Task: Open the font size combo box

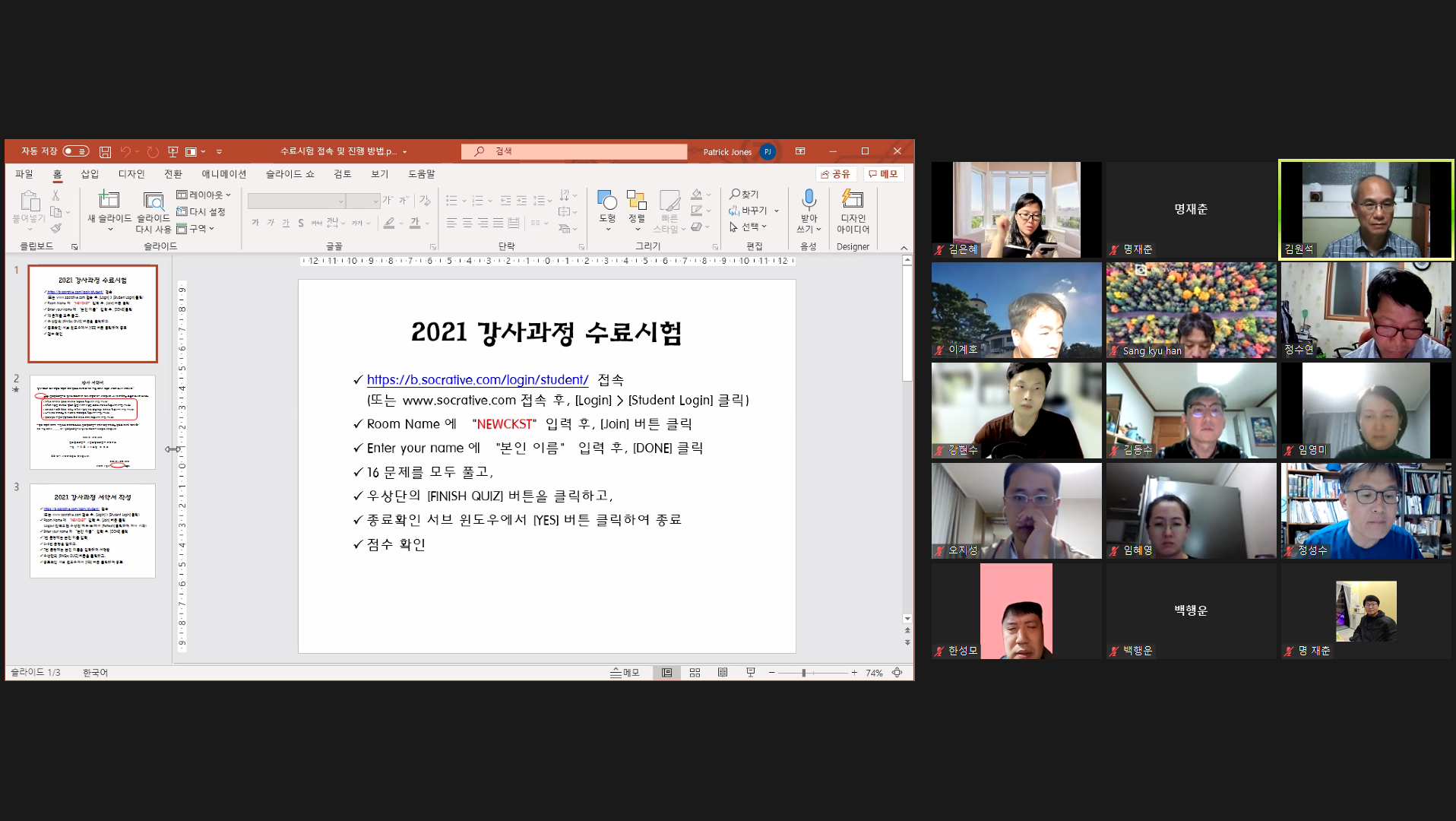Action: point(362,201)
